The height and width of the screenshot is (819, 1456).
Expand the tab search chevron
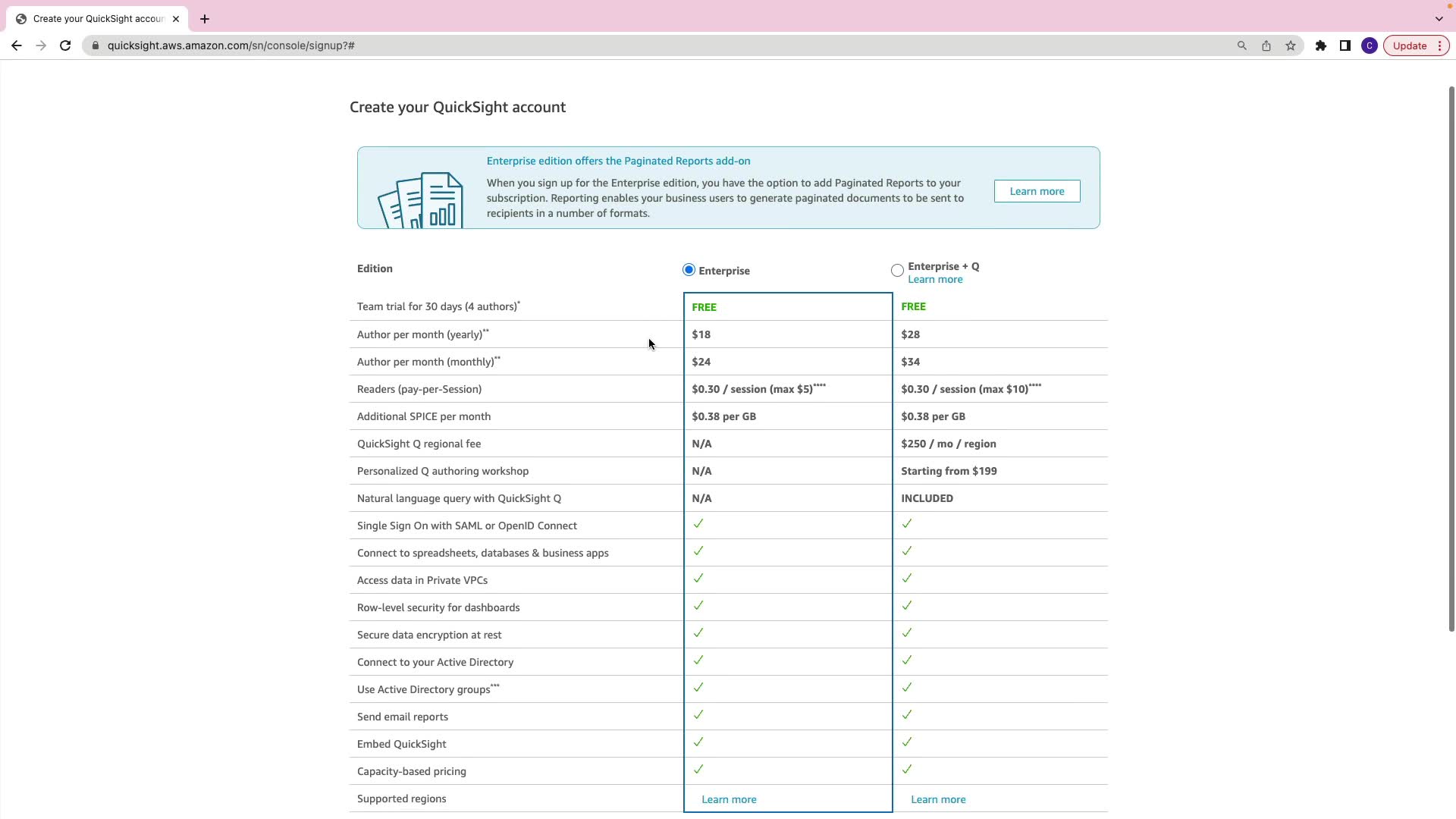pyautogui.click(x=1439, y=18)
